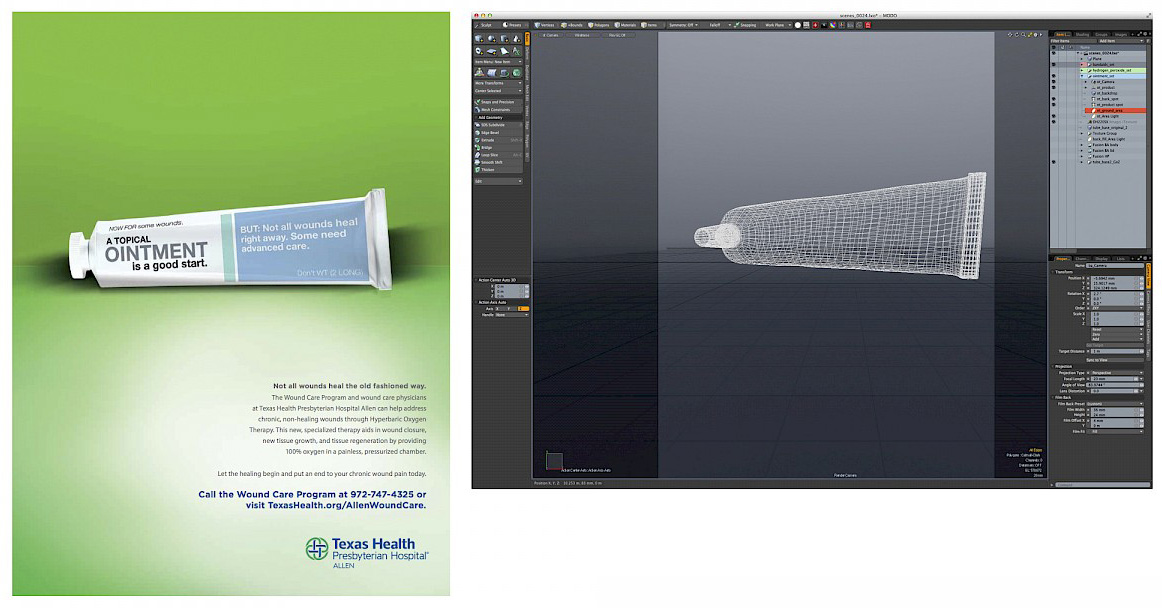Open the Projection Type dropdown
1162x608 pixels.
click(x=1117, y=373)
